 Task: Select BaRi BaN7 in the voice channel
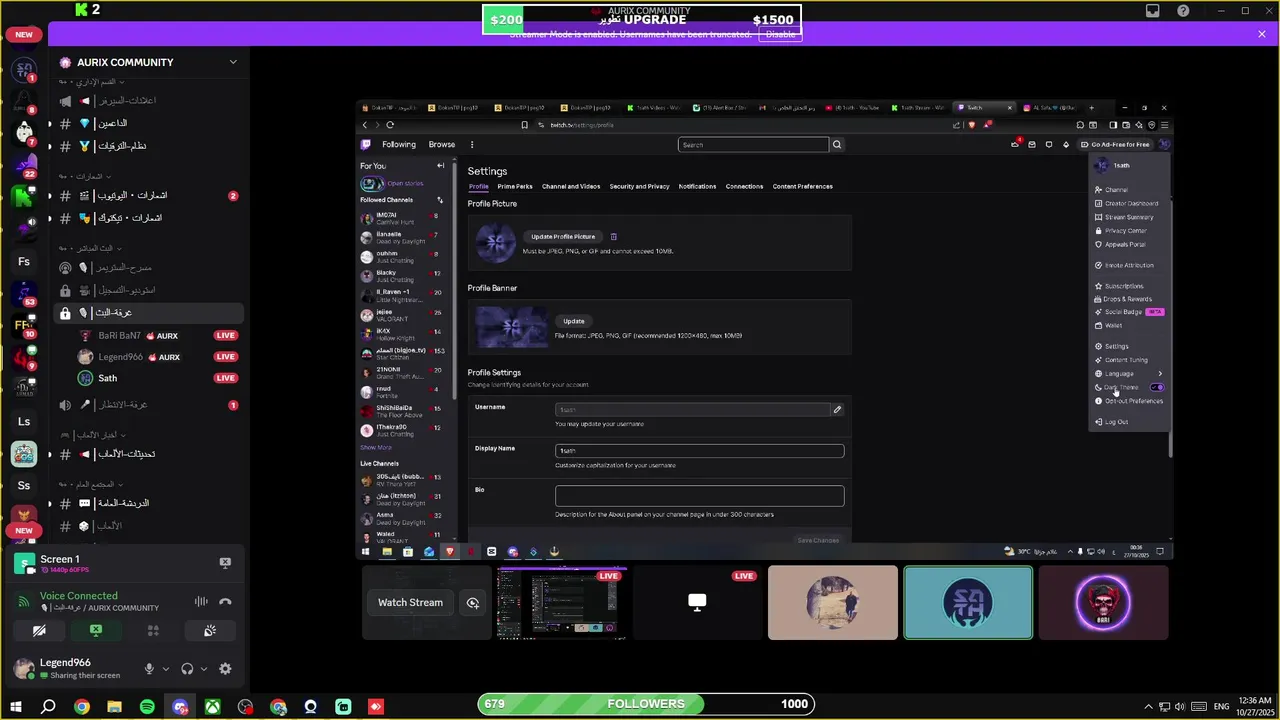(x=158, y=336)
